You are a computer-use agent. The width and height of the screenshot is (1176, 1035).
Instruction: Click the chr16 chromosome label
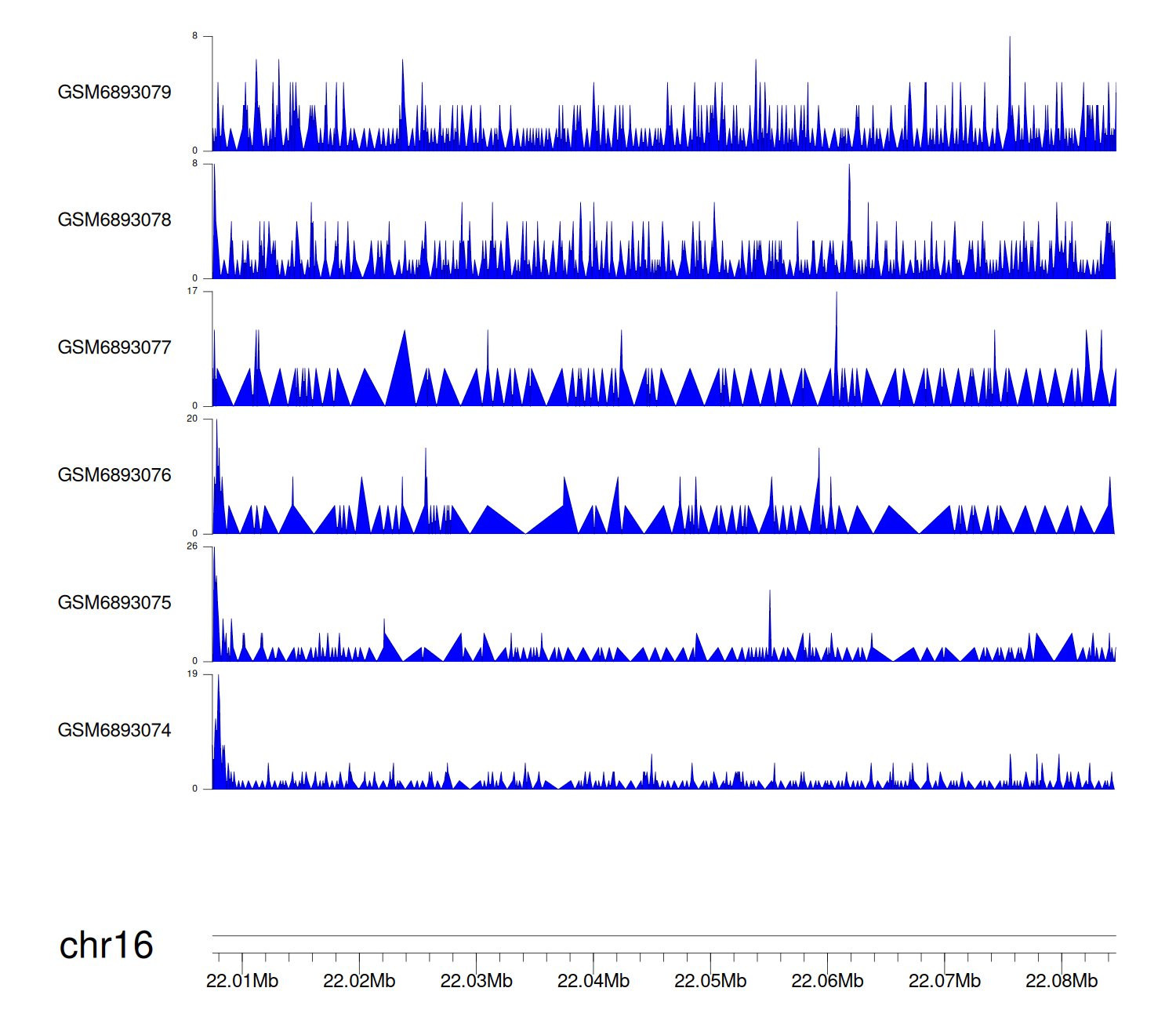coord(106,945)
